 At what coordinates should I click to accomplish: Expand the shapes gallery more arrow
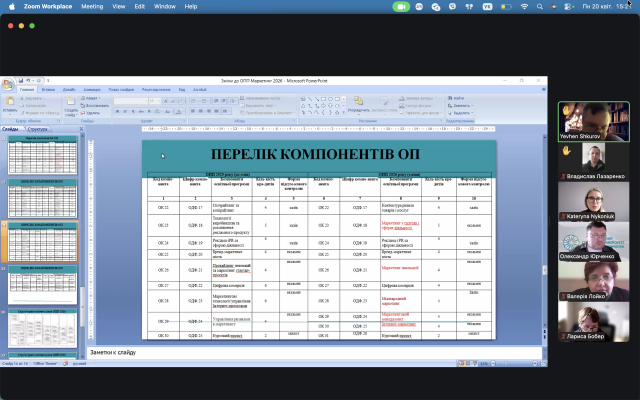click(x=343, y=112)
